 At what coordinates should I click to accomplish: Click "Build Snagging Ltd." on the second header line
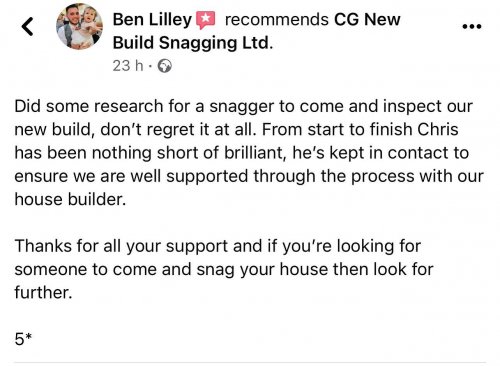(x=193, y=43)
